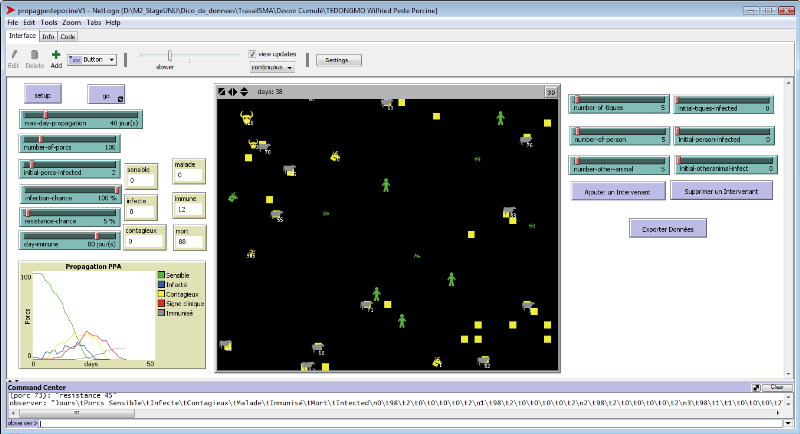
Task: Open the observer agent selector in Command Center
Action: click(x=20, y=423)
